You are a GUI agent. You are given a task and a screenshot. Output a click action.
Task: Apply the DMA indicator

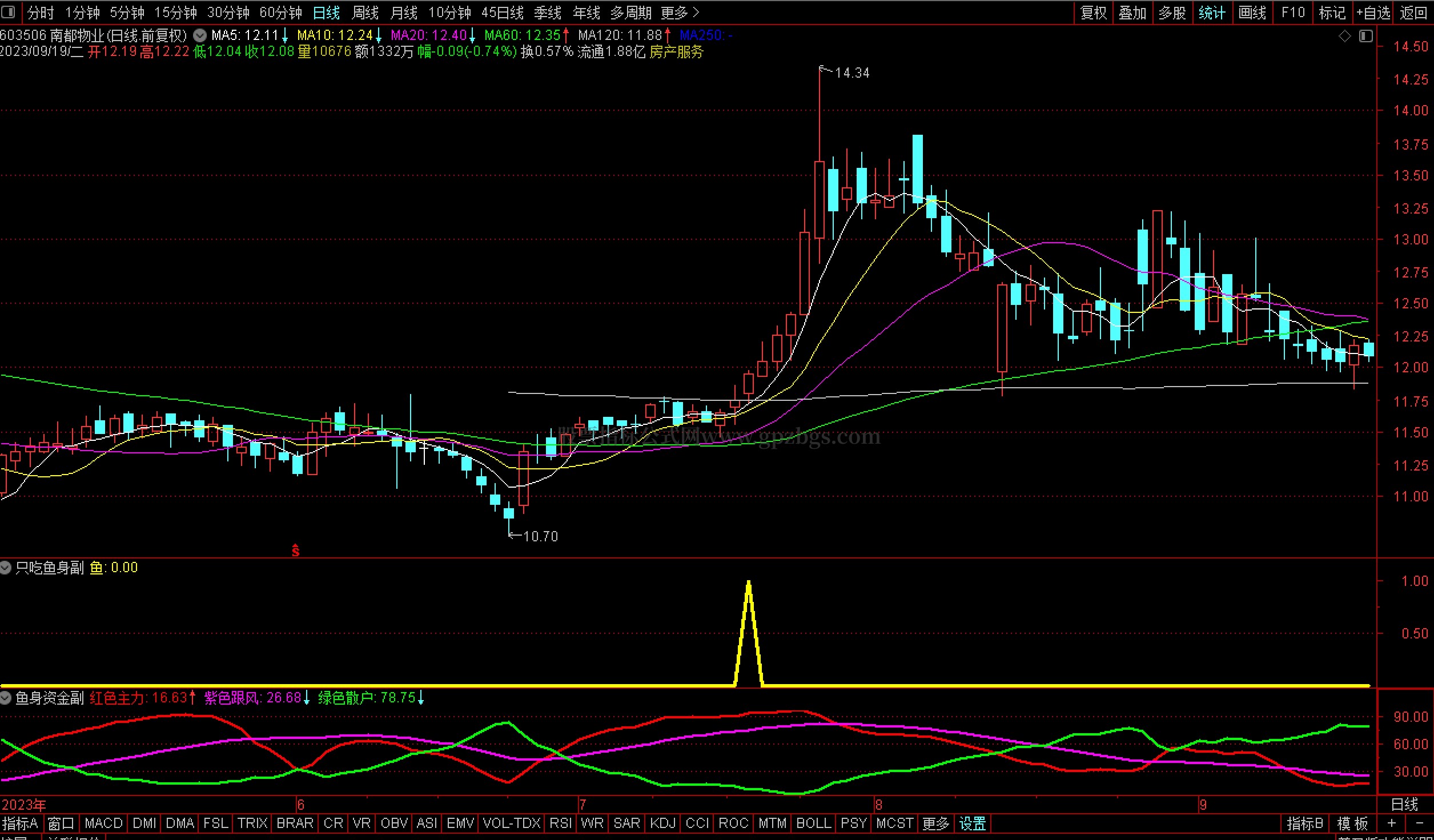pos(180,823)
